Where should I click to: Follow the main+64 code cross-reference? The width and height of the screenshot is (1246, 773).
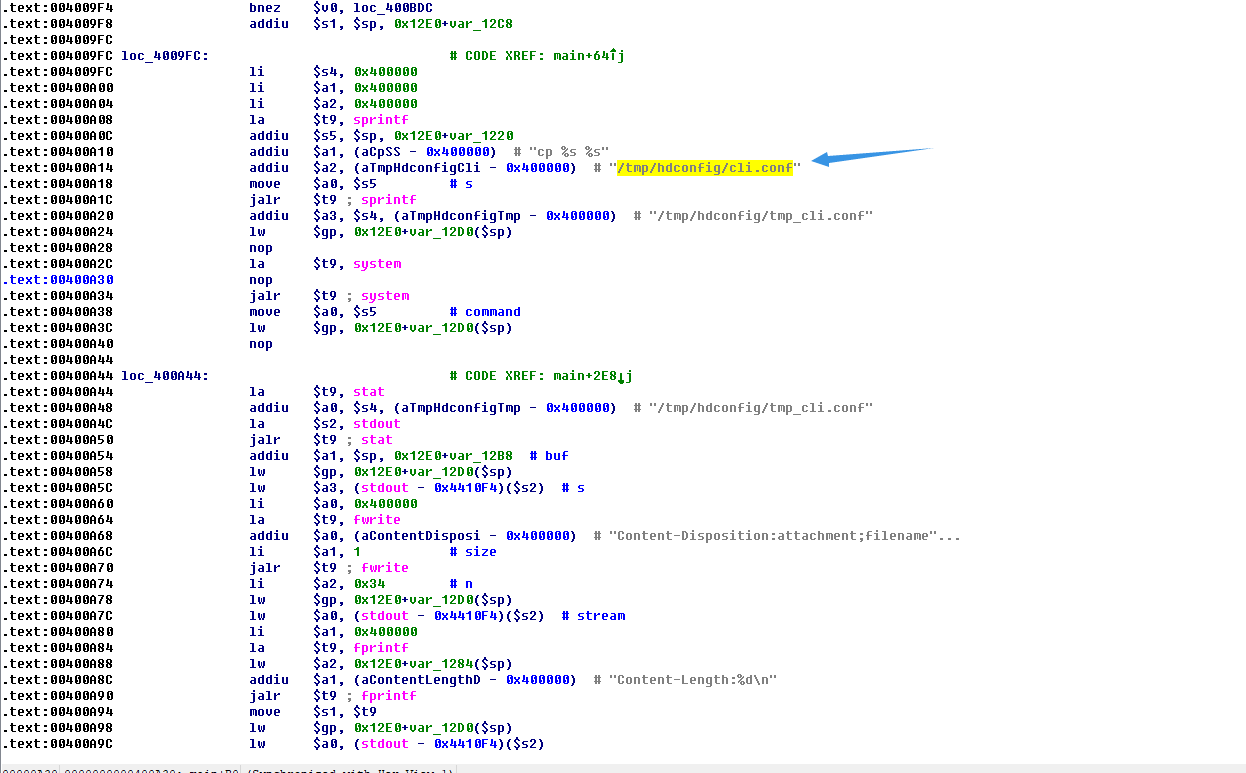point(588,56)
